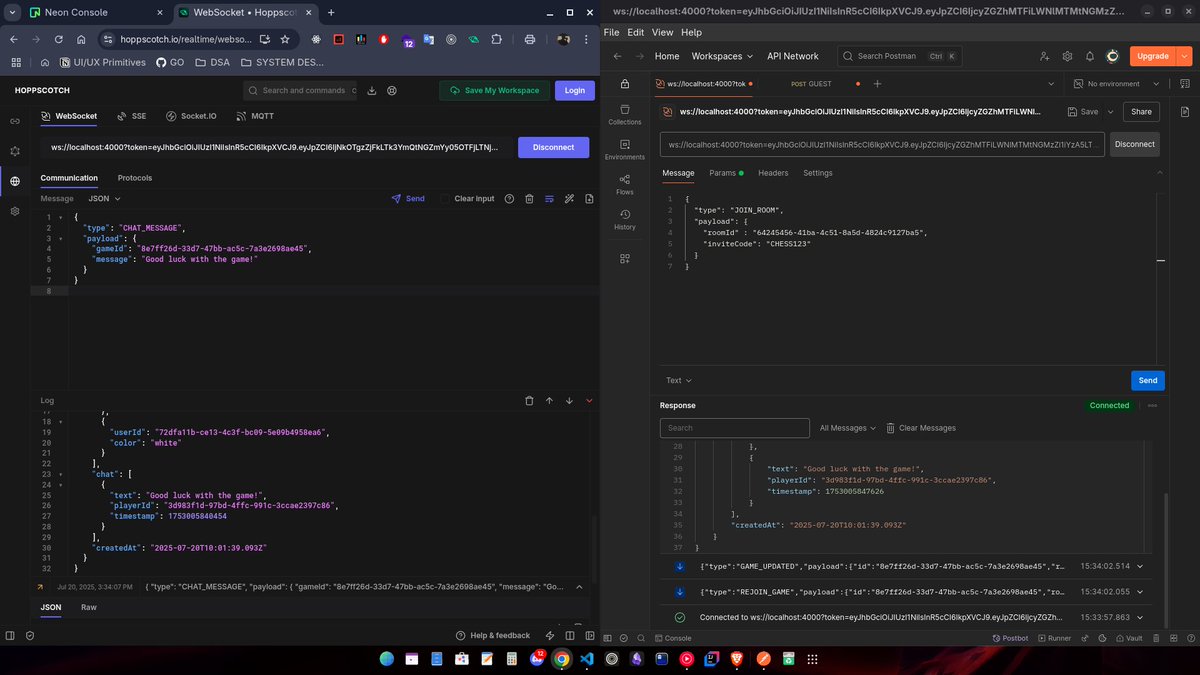Screen dimensions: 1200x675
Task: Click Hoppscotch purple Disconnect button
Action: coord(553,147)
